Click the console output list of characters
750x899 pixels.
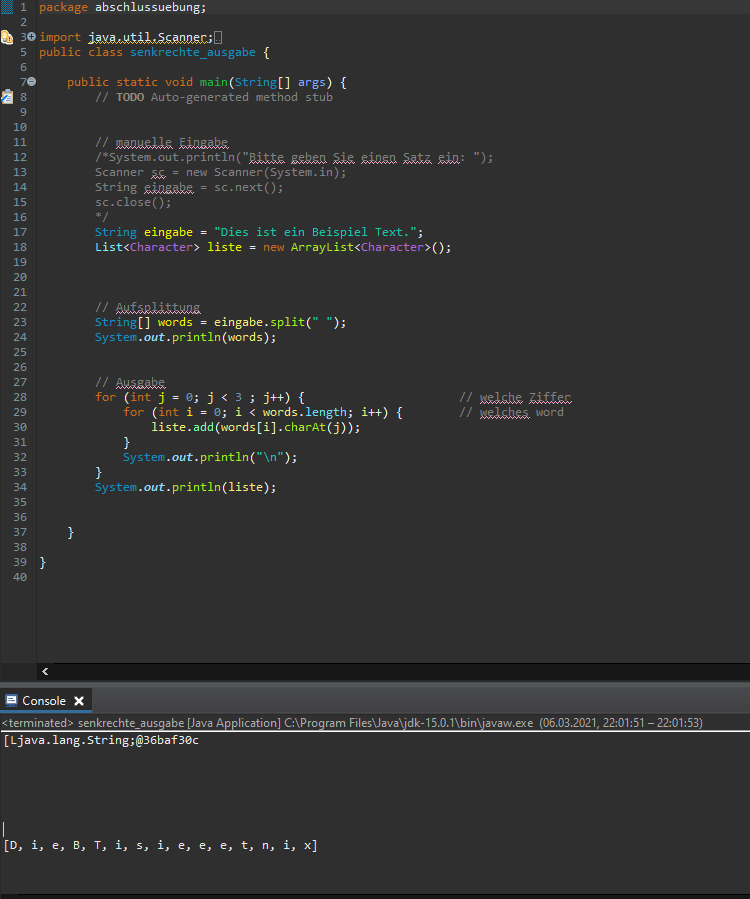click(160, 845)
